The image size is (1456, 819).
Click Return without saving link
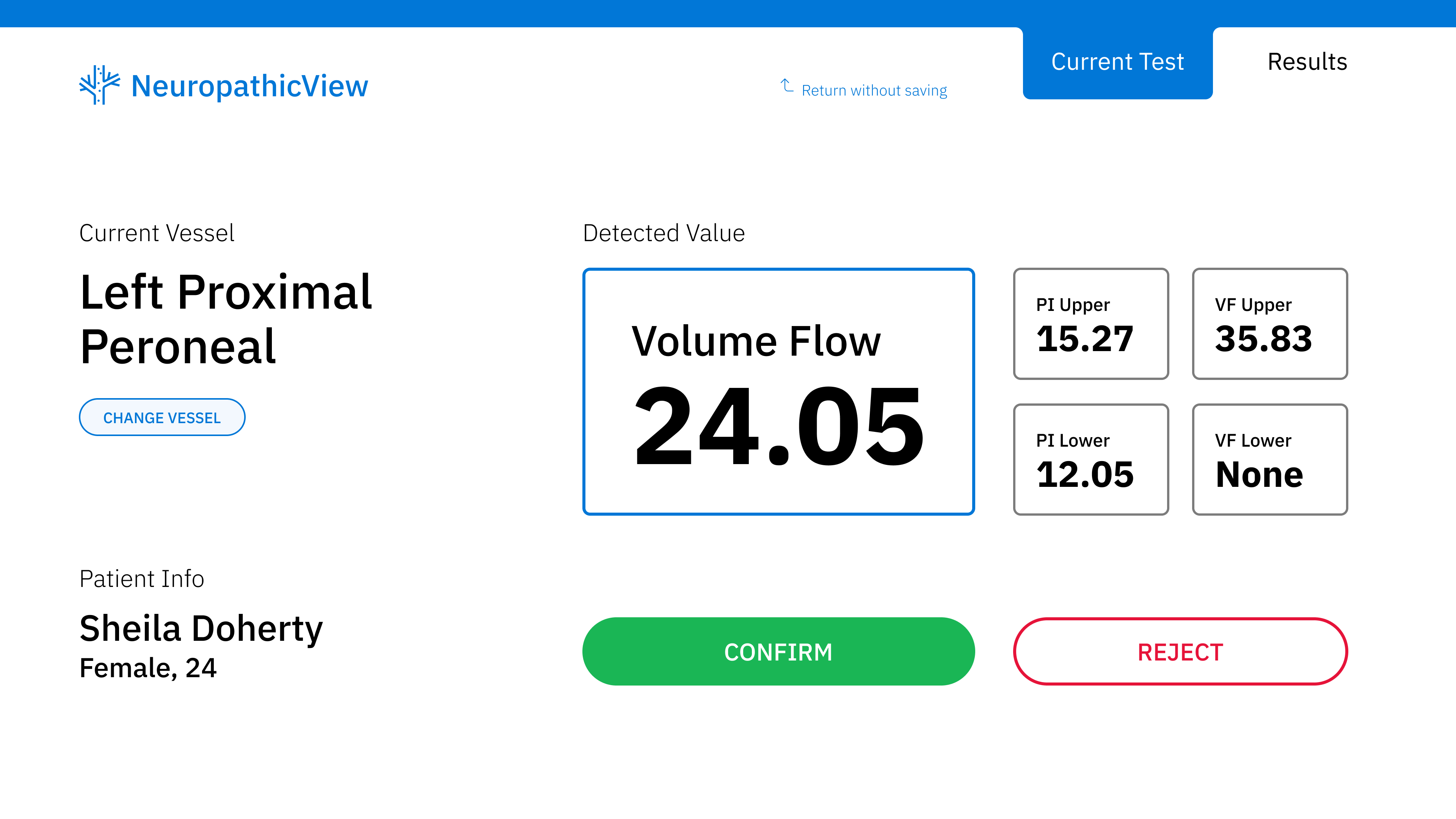[874, 91]
